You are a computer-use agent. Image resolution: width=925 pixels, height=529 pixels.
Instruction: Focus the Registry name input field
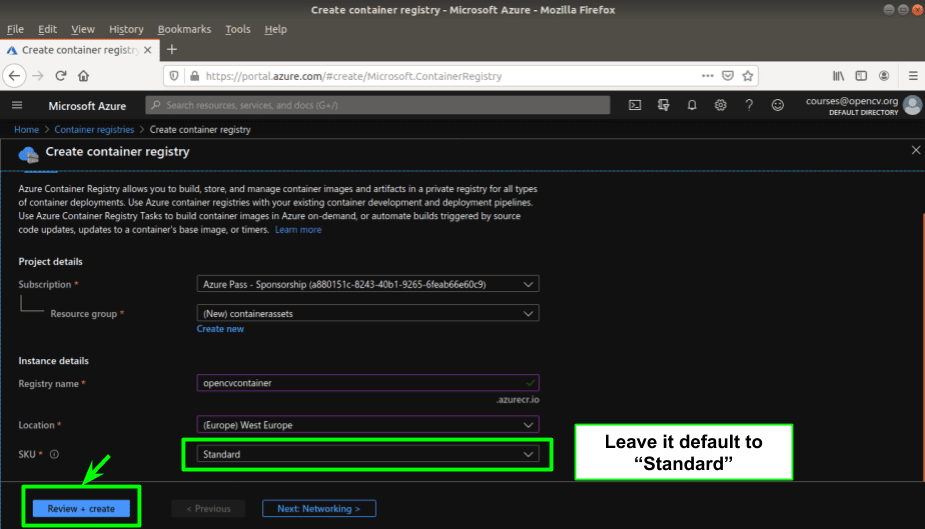click(x=368, y=383)
